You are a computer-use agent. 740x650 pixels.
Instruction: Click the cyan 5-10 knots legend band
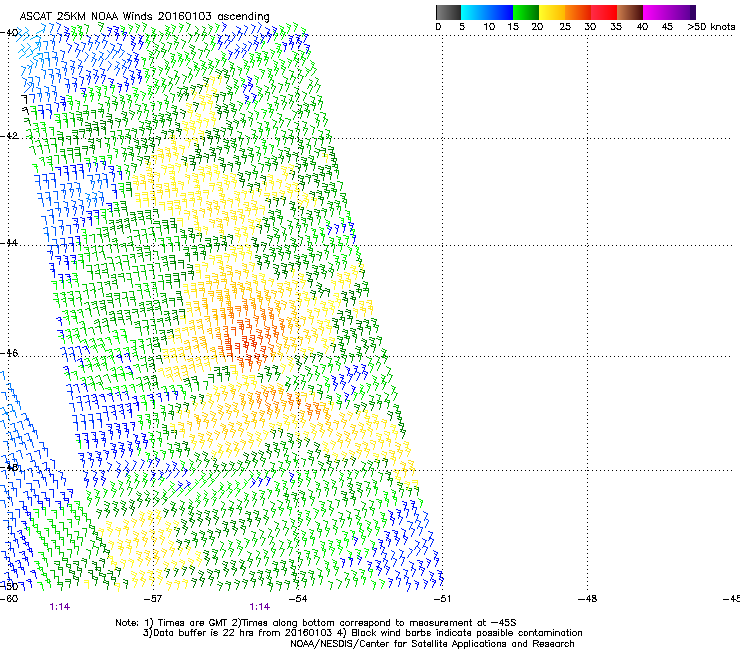tap(473, 12)
